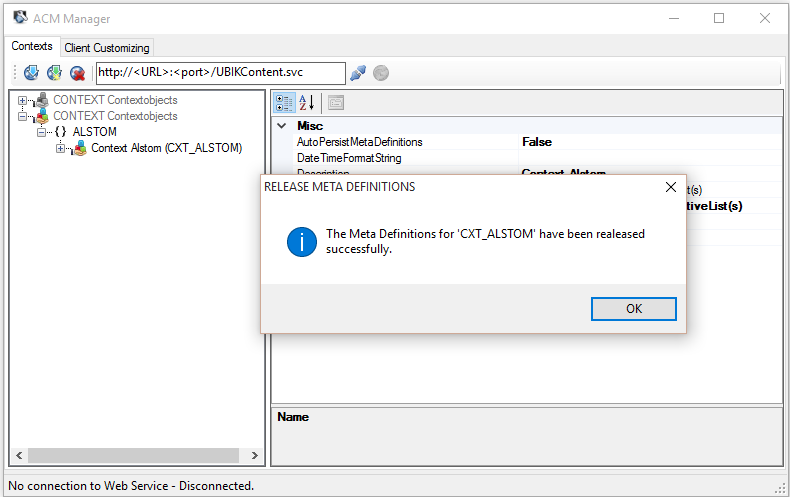This screenshot has width=790, height=497.
Task: Click the globe icon with red X
Action: (x=77, y=73)
